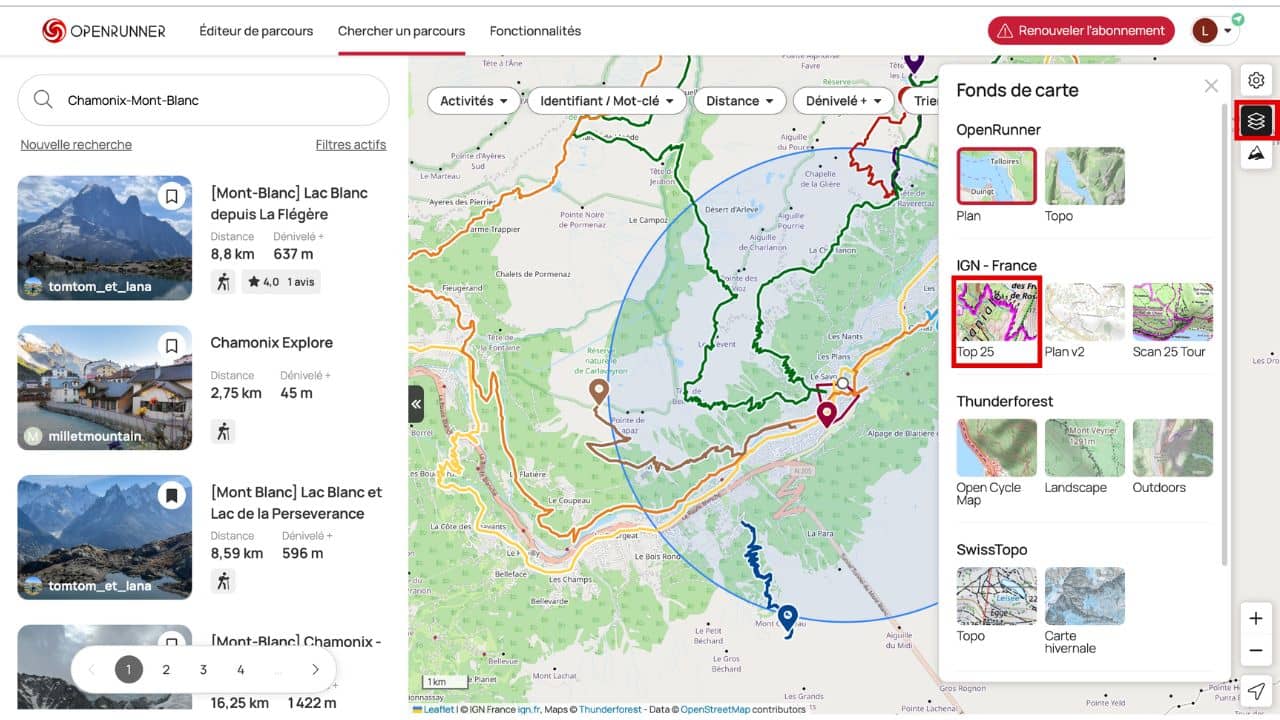
Task: Zoom in on the map
Action: 1256,618
